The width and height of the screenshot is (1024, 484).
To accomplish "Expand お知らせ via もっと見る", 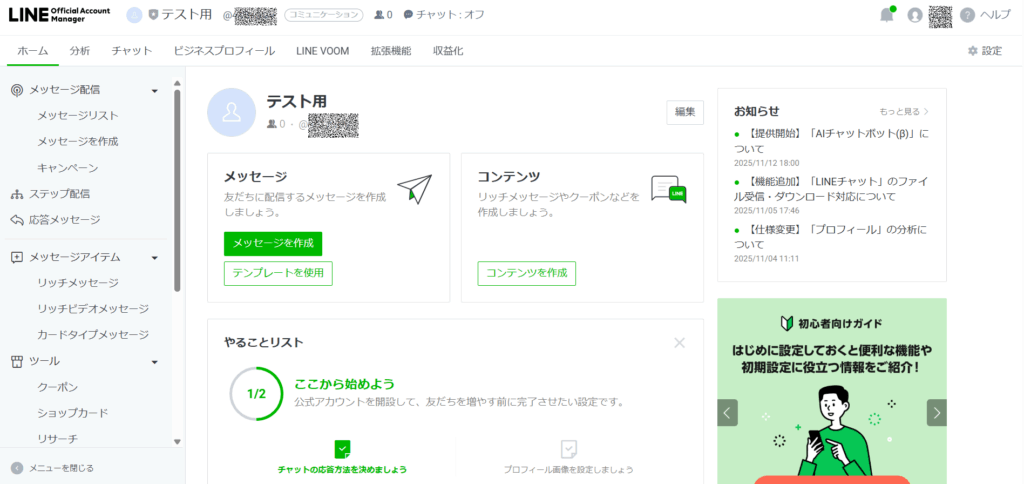I will pyautogui.click(x=904, y=112).
